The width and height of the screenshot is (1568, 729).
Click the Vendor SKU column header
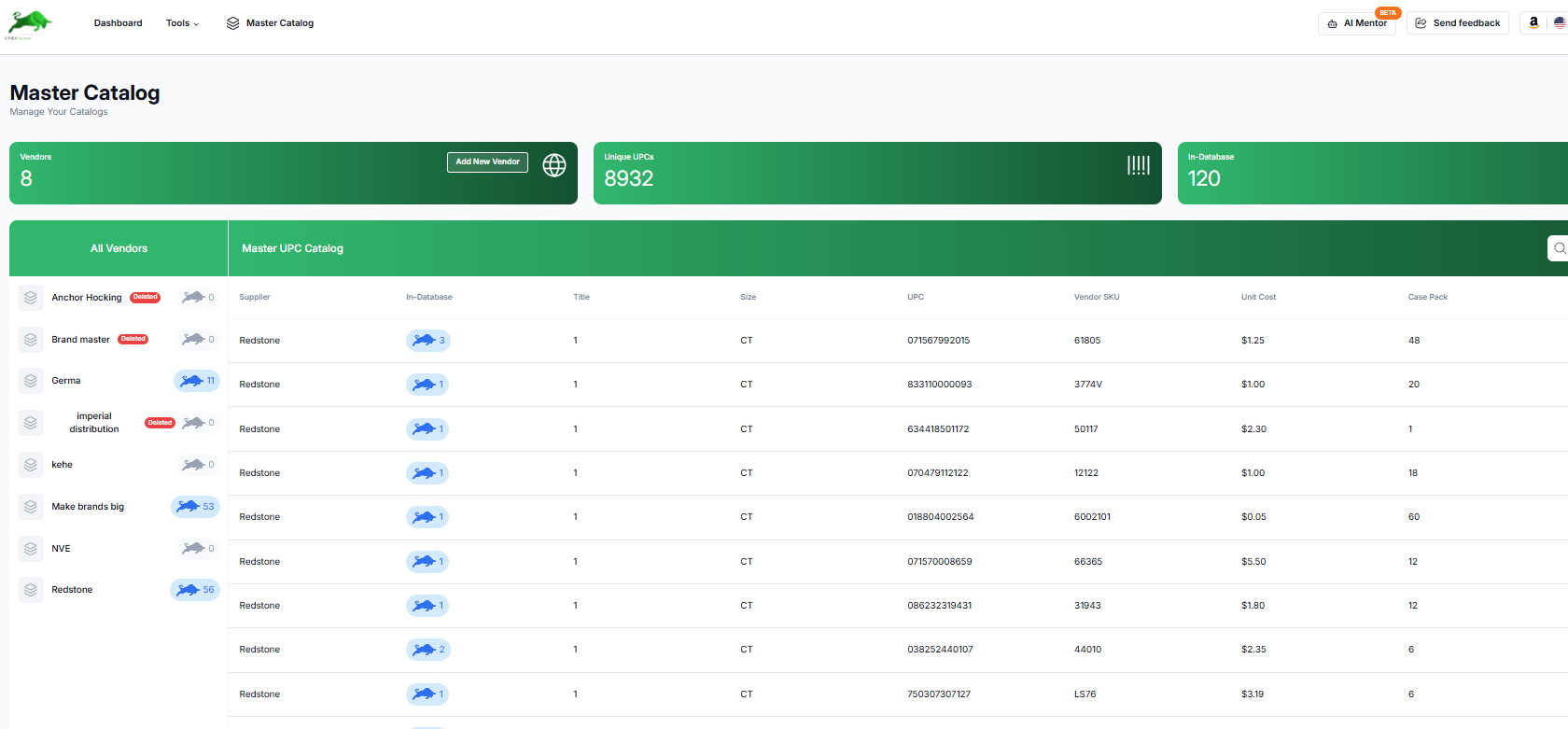tap(1097, 297)
